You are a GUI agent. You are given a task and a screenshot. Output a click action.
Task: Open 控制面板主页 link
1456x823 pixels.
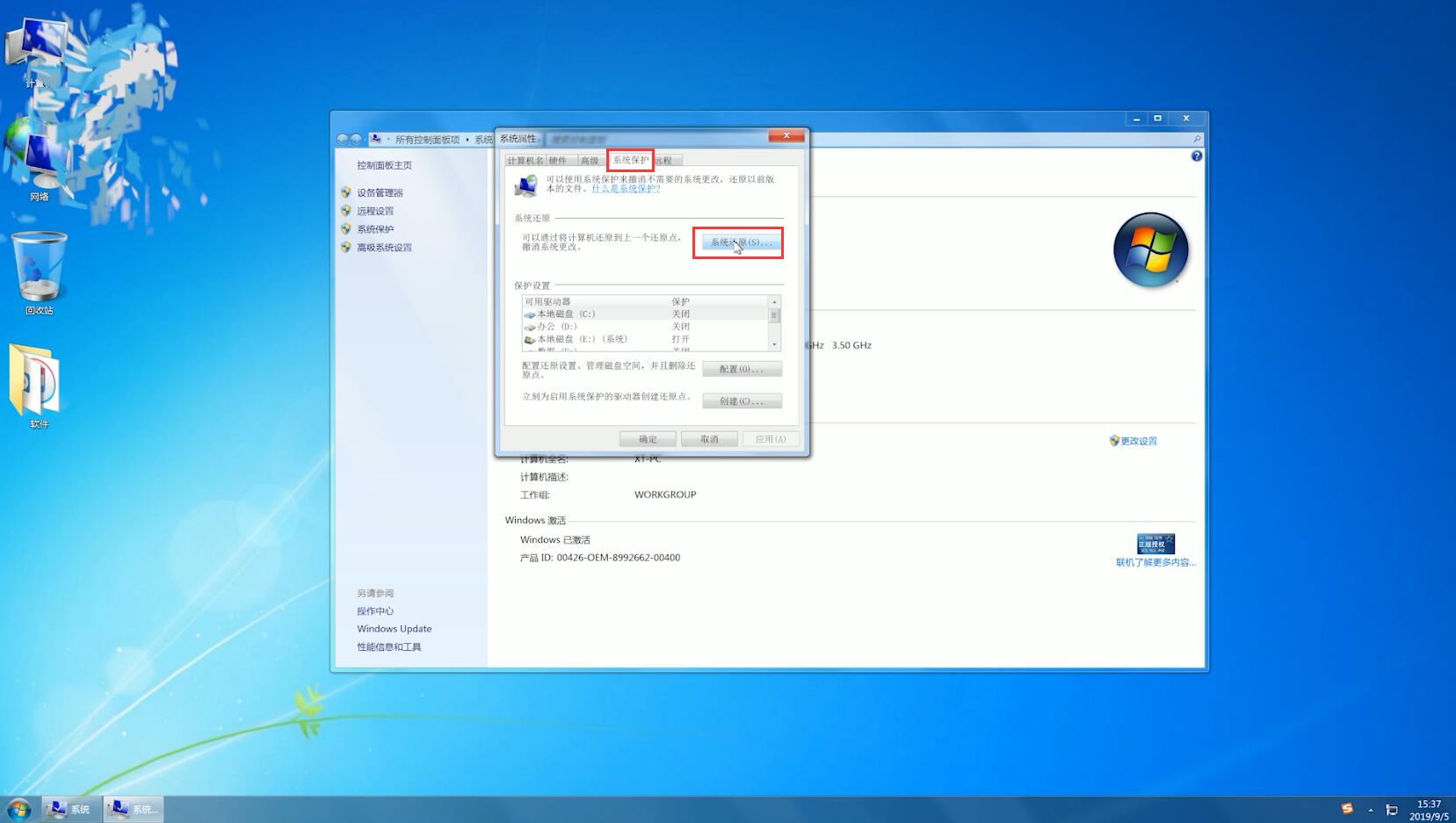384,165
